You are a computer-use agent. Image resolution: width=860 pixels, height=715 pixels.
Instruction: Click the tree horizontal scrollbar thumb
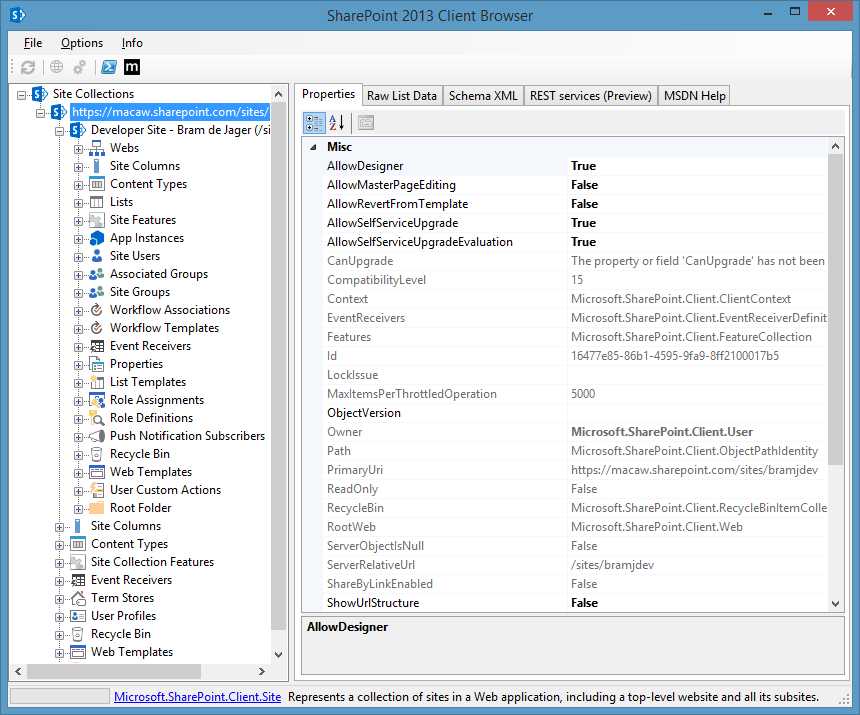point(114,671)
